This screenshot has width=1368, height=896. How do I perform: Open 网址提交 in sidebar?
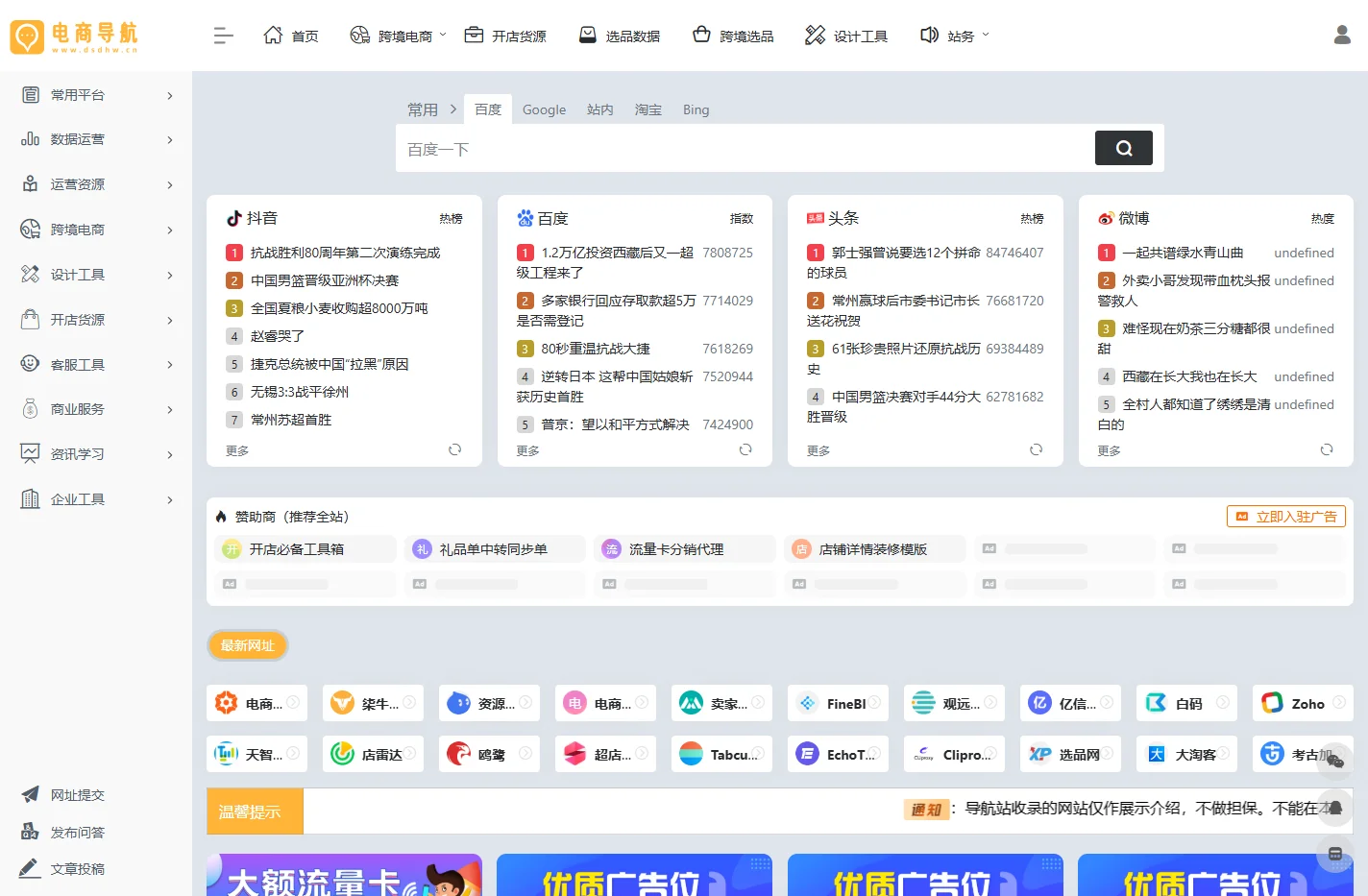click(63, 795)
